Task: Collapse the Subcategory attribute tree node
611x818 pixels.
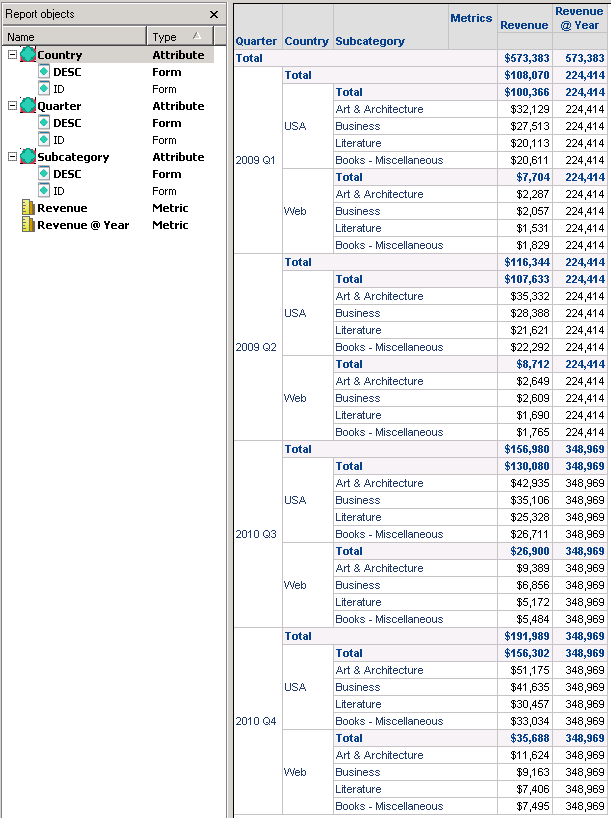Action: coord(12,157)
